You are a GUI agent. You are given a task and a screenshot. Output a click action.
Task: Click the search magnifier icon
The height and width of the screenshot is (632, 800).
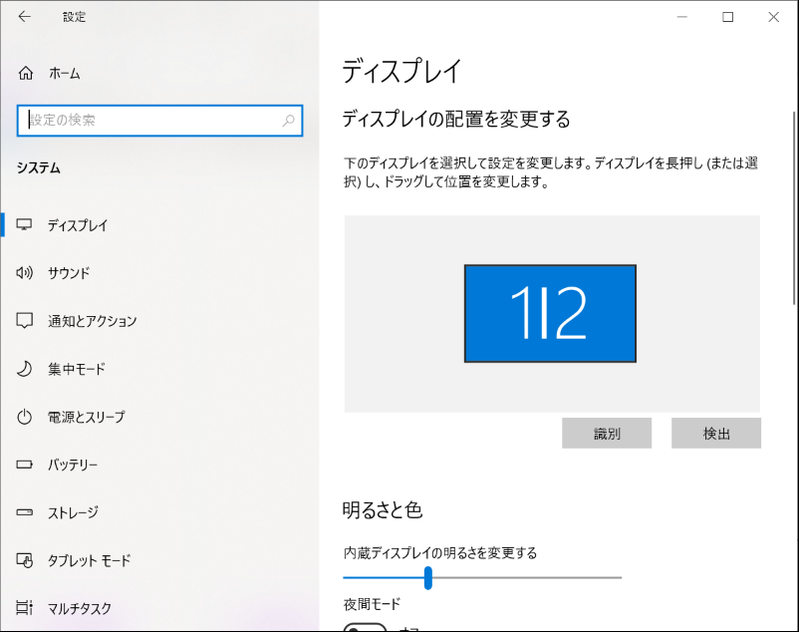[289, 120]
